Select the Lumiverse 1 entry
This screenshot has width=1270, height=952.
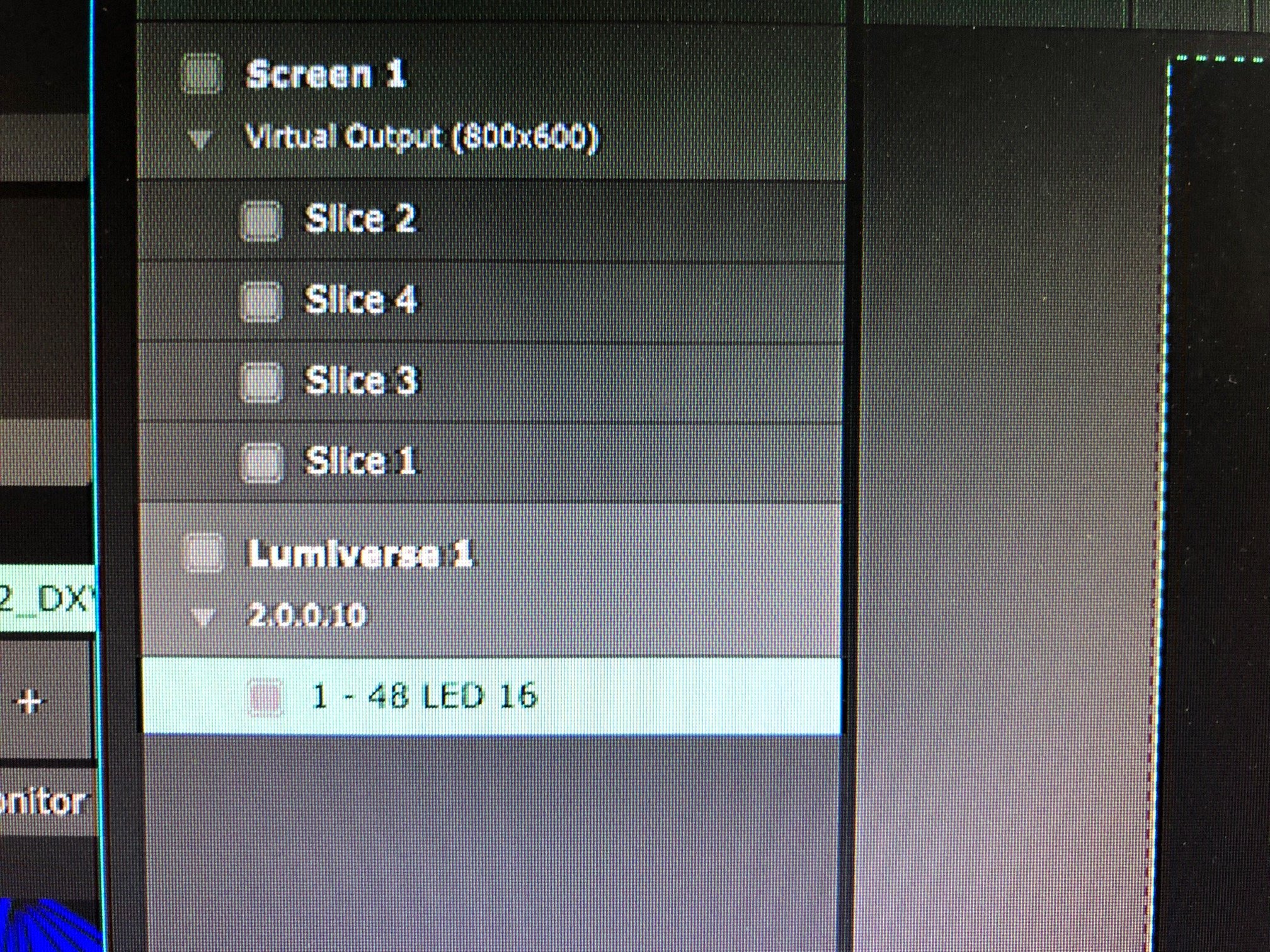(x=360, y=554)
